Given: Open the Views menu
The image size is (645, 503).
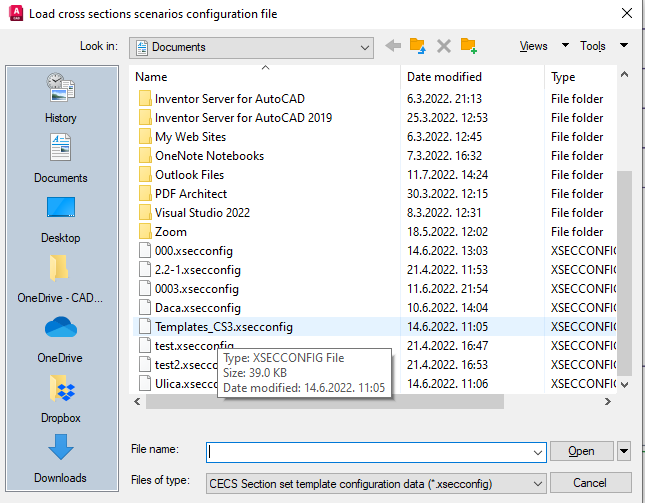Looking at the screenshot, I should click(x=534, y=46).
